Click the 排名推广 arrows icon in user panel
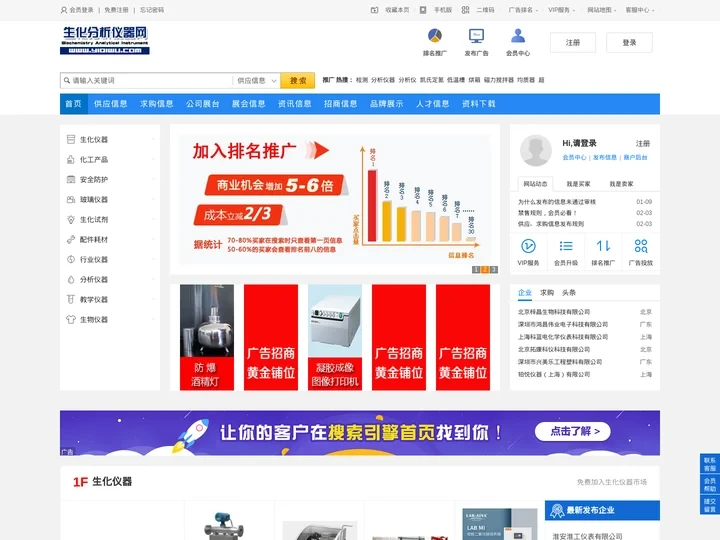720x540 pixels. (603, 246)
